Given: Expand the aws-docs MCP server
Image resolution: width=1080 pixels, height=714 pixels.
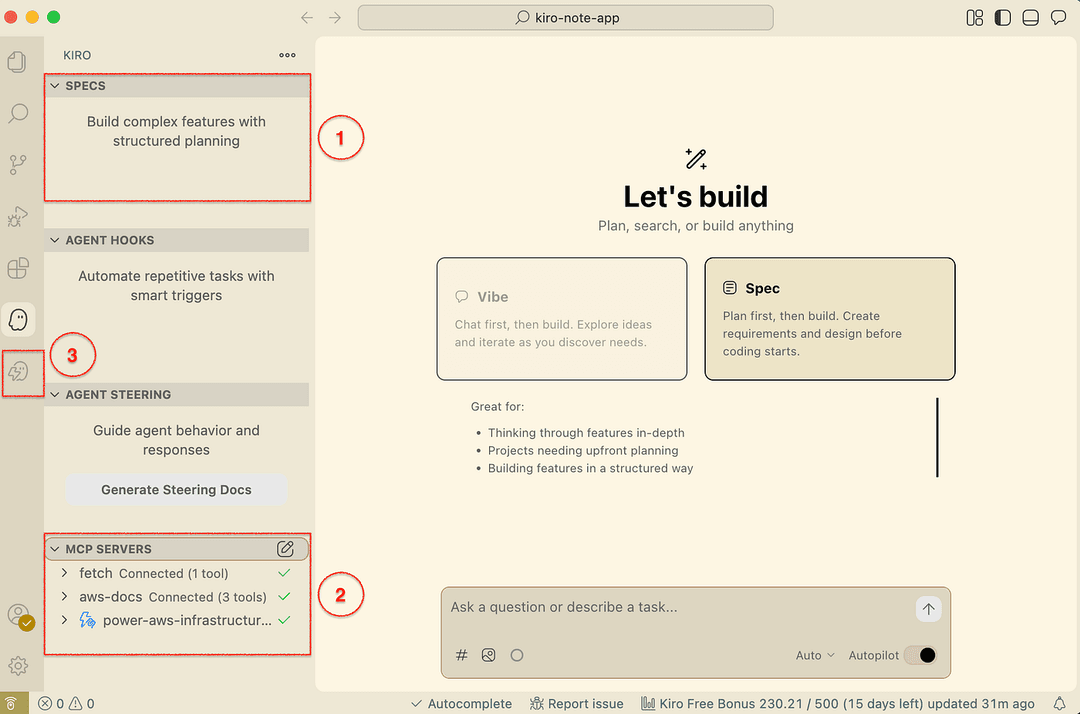Looking at the screenshot, I should coord(64,596).
